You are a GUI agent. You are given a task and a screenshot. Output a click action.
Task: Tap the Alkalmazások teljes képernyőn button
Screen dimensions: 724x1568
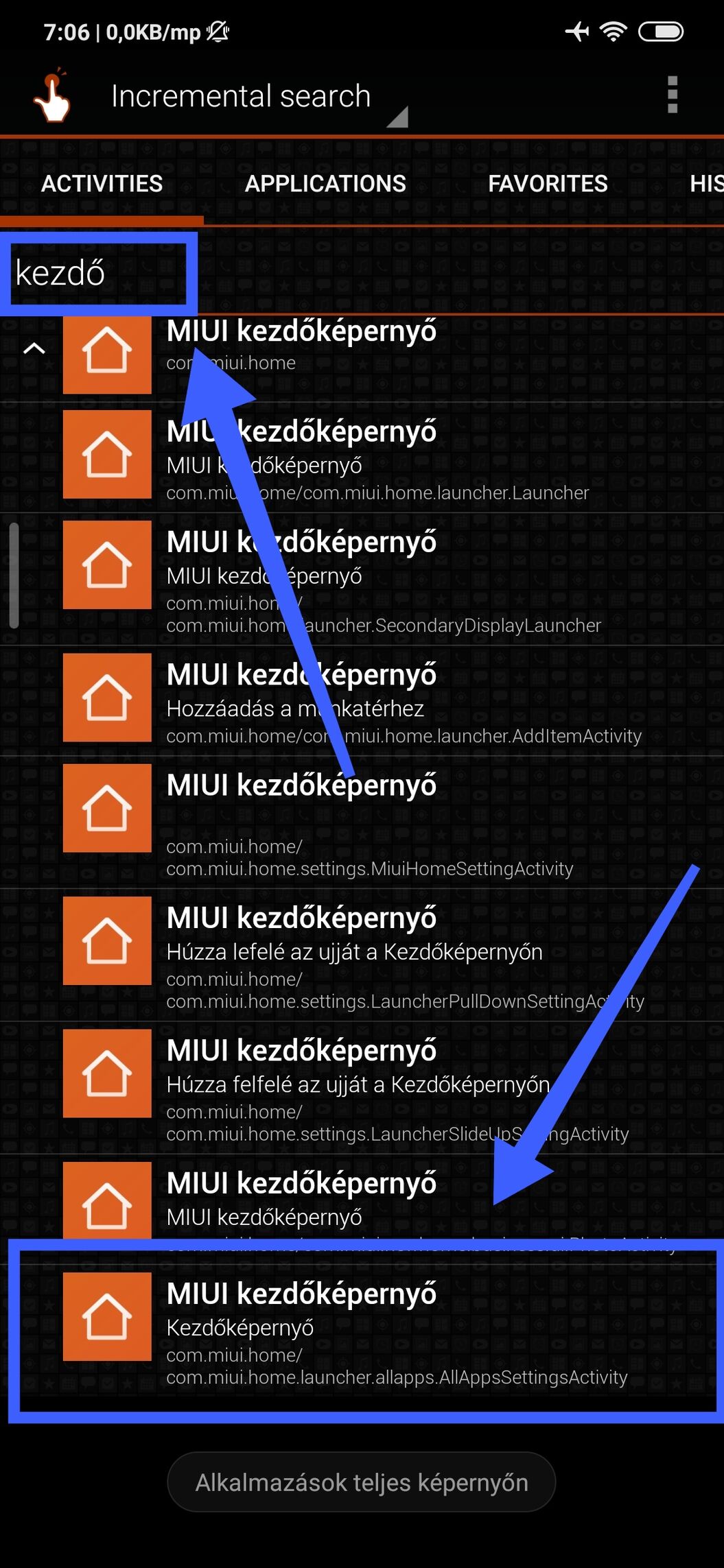coord(362,1482)
